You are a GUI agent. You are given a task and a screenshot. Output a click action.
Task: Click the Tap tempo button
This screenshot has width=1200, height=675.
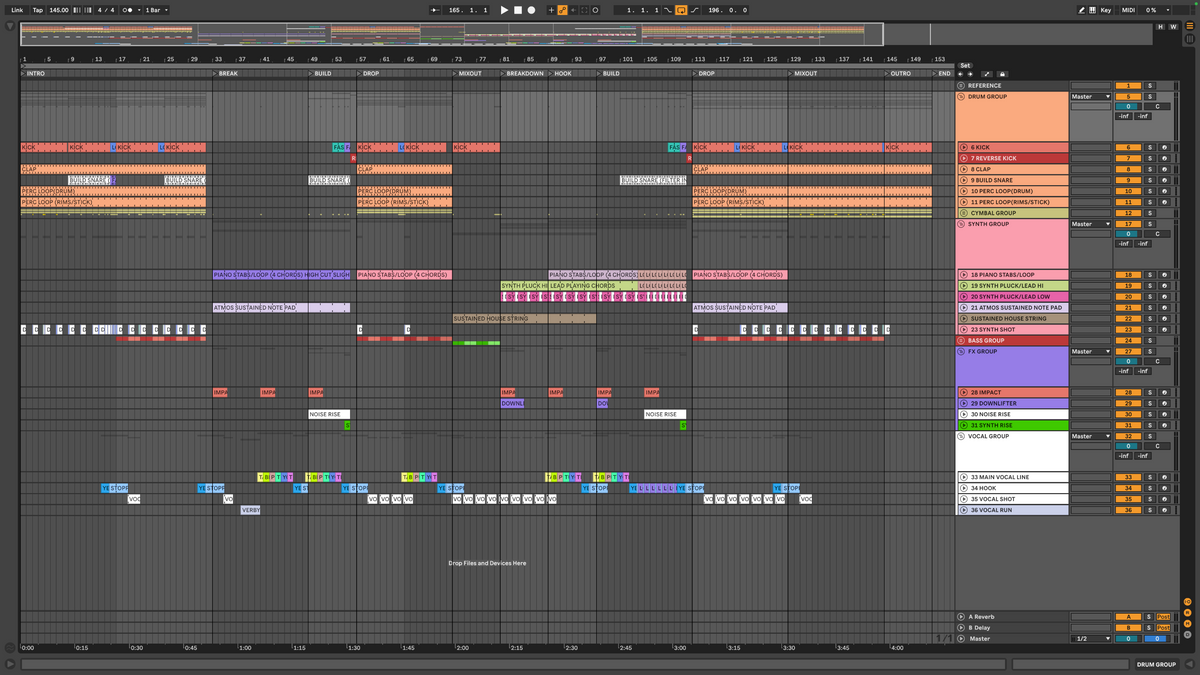(37, 9)
